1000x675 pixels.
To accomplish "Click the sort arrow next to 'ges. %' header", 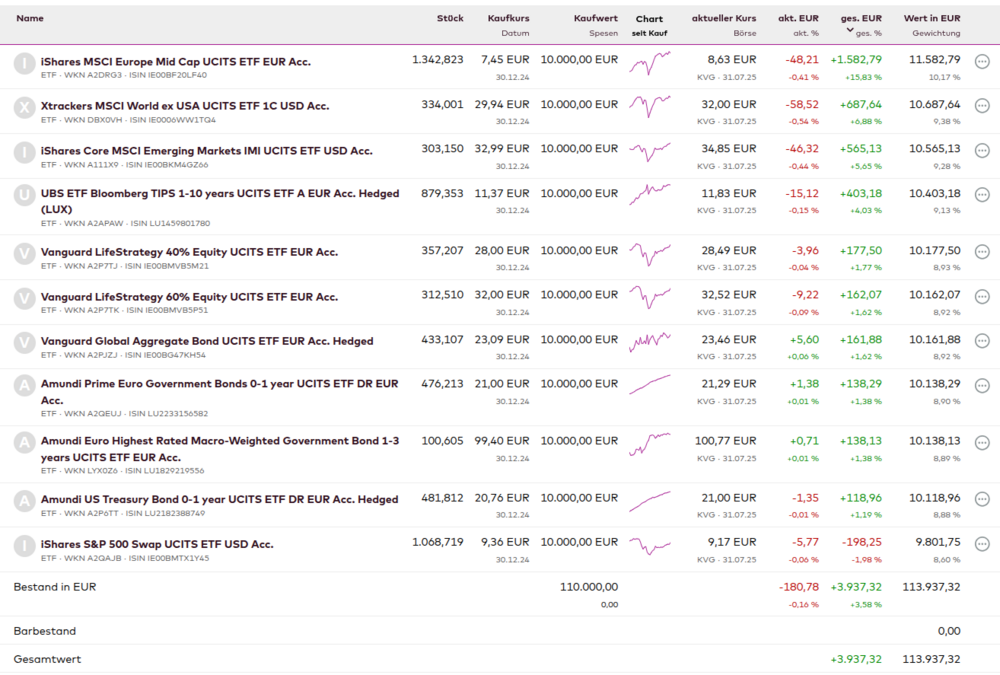I will pyautogui.click(x=849, y=31).
